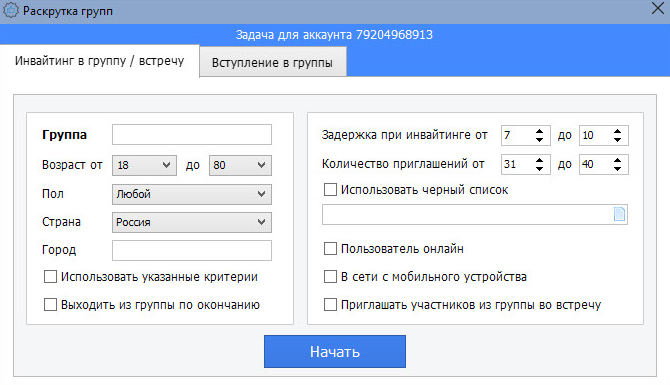This screenshot has height=385, width=670.
Task: Switch to Вступление в группы tab
Action: click(273, 62)
